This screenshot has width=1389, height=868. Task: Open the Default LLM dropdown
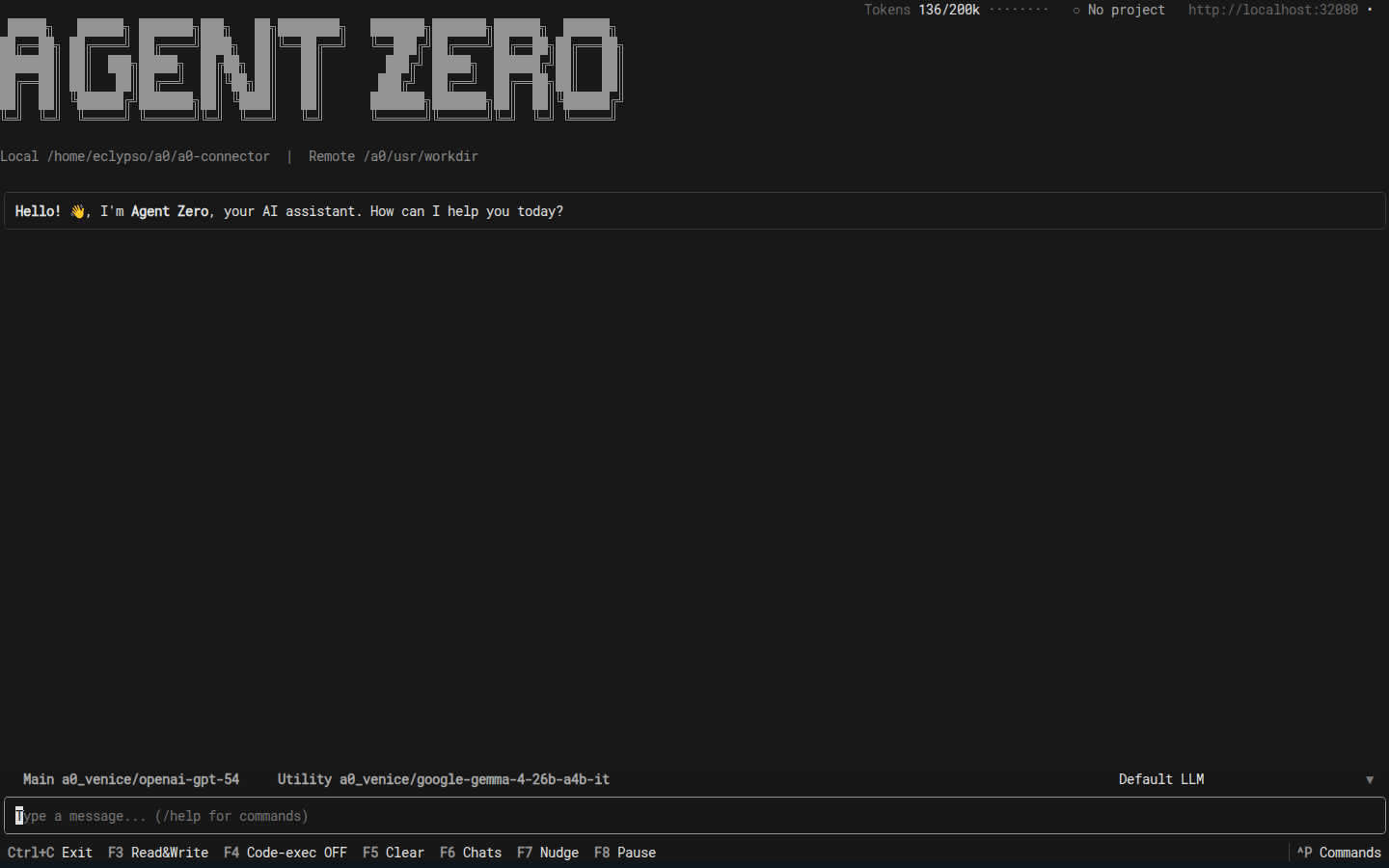pyautogui.click(x=1246, y=779)
